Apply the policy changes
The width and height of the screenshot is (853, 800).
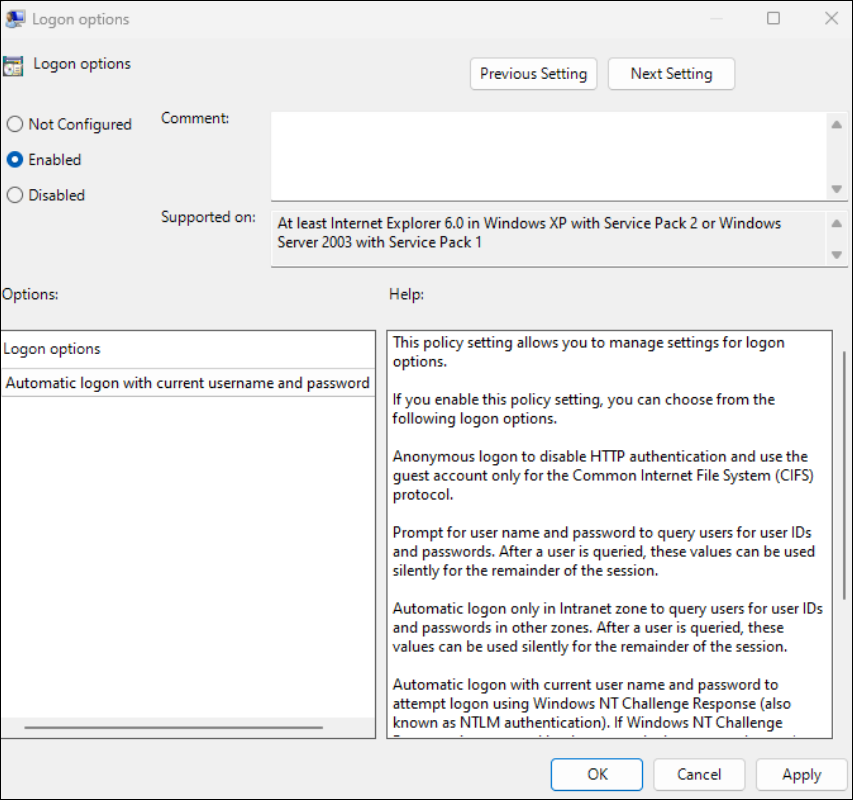[x=800, y=774]
